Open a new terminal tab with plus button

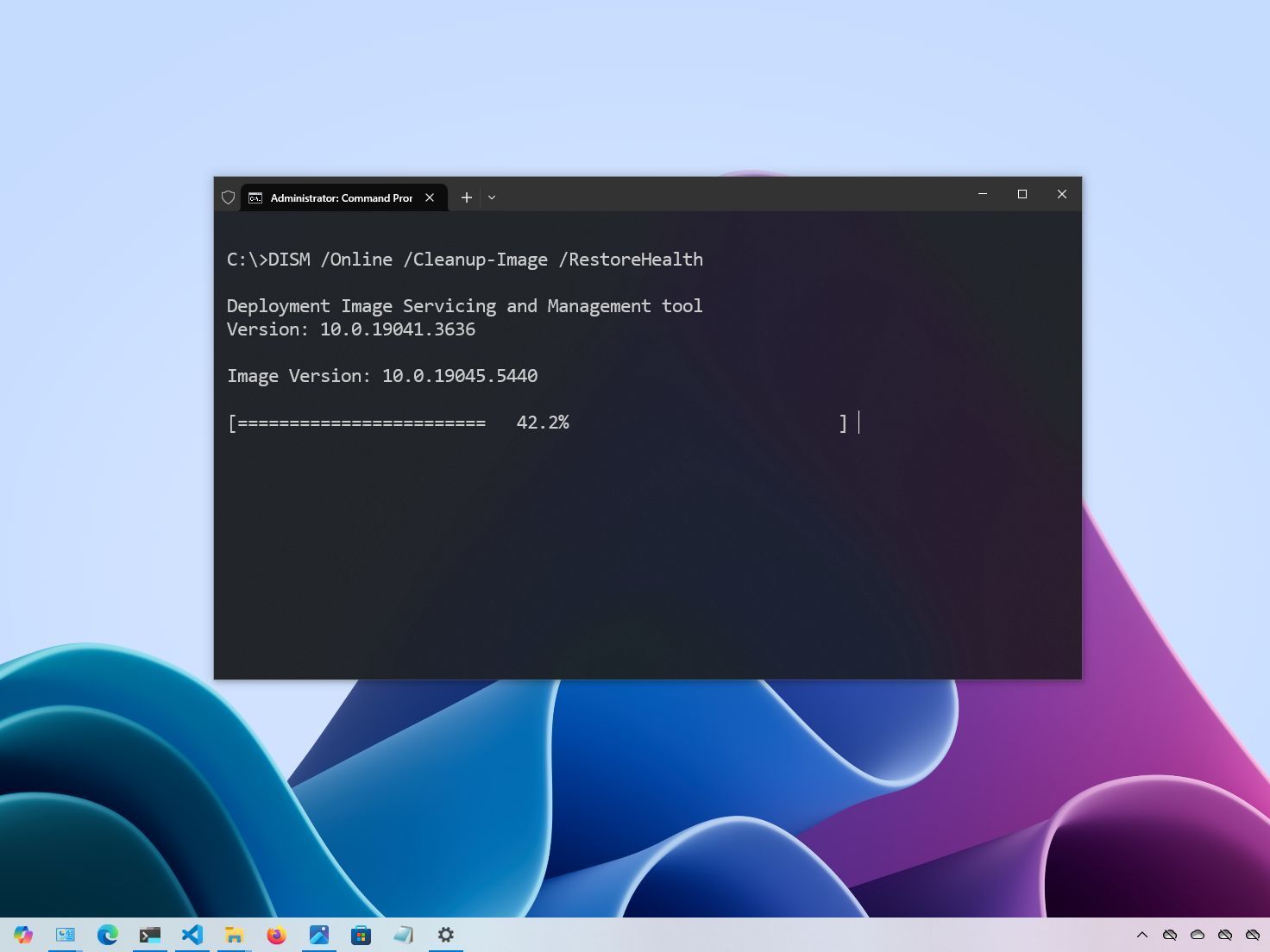pos(466,197)
